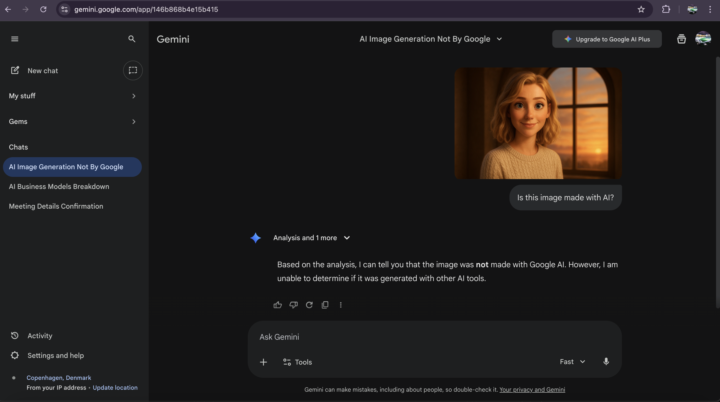720x402 pixels.
Task: Activate the microphone voice input
Action: tap(606, 362)
